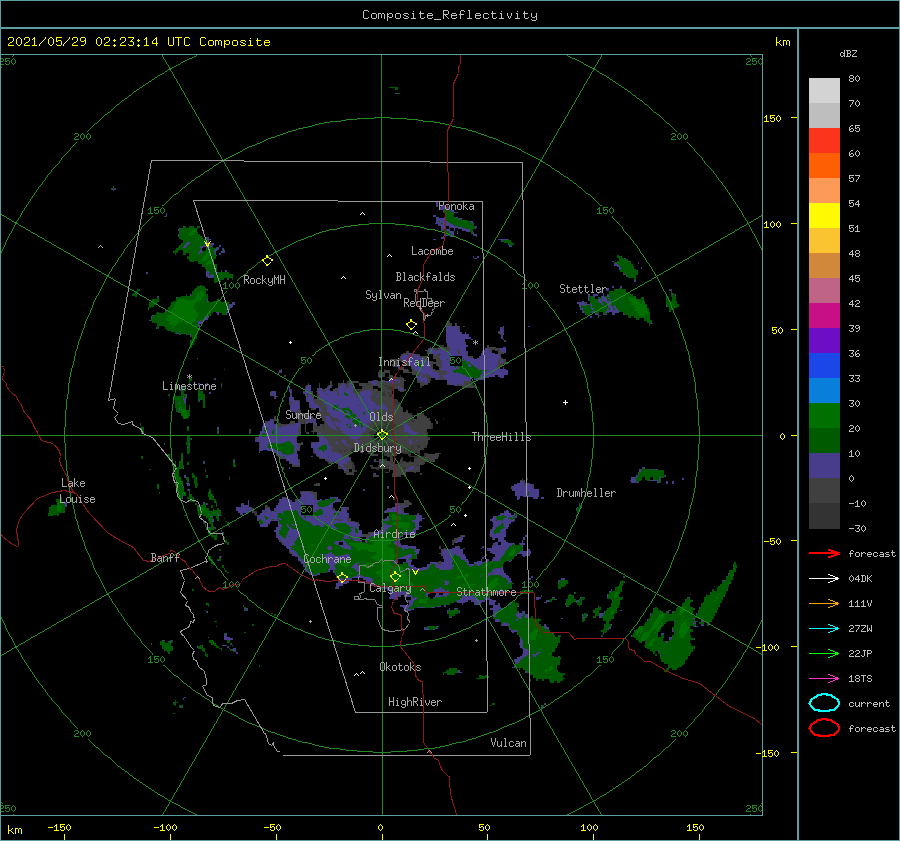The height and width of the screenshot is (841, 900).
Task: Click the ThreeHills city label
Action: pyautogui.click(x=501, y=437)
